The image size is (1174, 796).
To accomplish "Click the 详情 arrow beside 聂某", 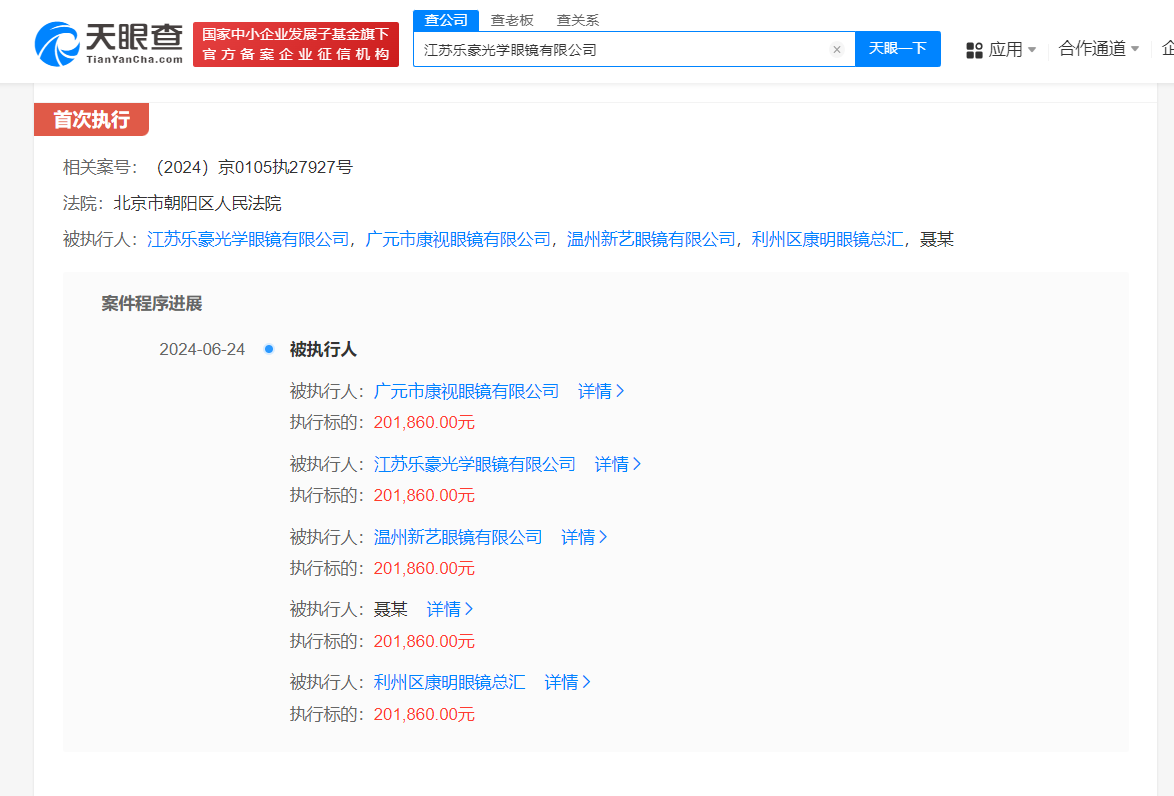I will click(x=450, y=609).
